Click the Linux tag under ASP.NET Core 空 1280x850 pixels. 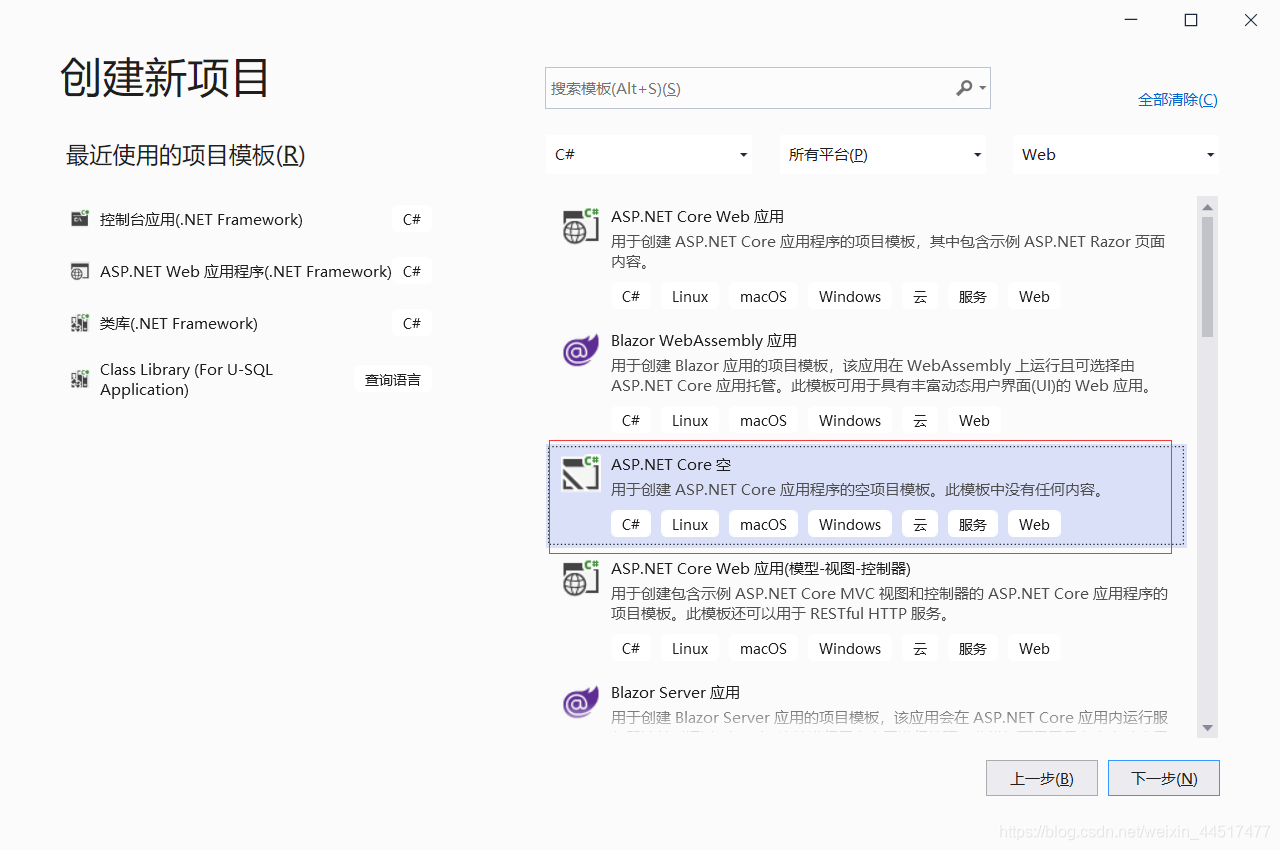coord(689,523)
